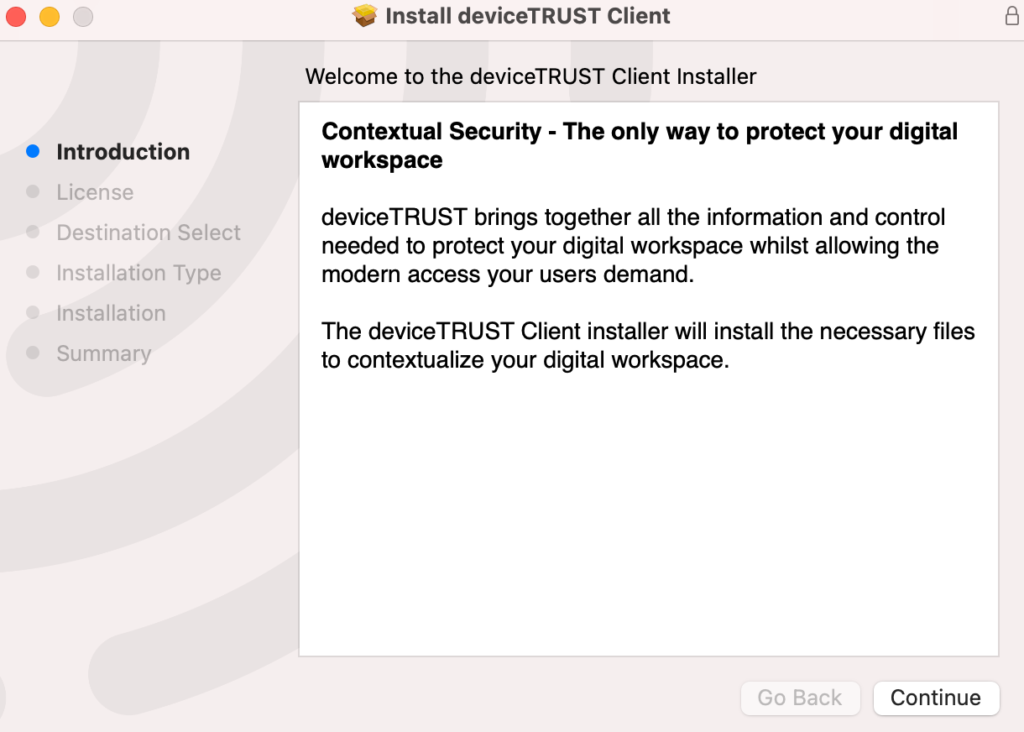Select the Installation Type step
The image size is (1024, 732).
click(x=139, y=272)
